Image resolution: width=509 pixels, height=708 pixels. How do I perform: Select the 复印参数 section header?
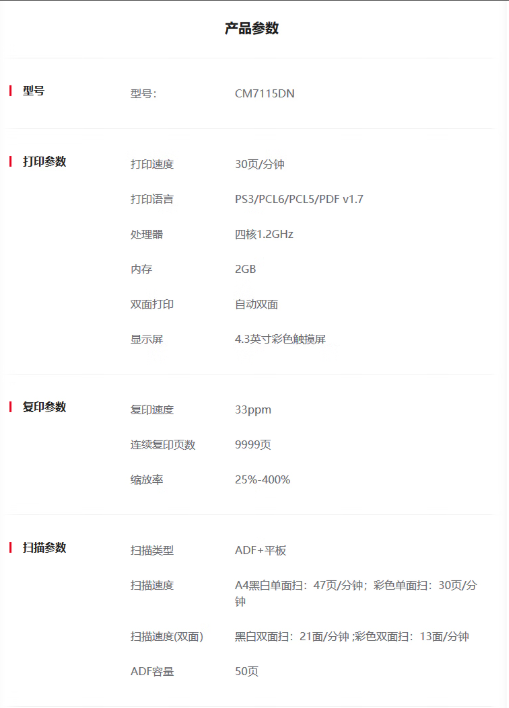coord(45,407)
